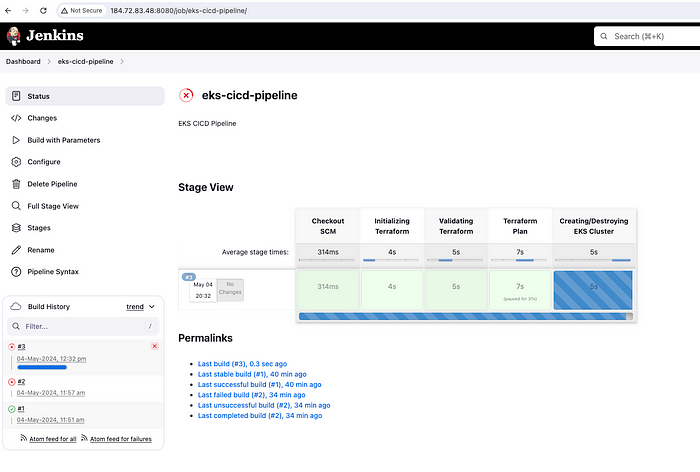700x472 pixels.
Task: Click the RSS icon for Atom feed for all
Action: click(24, 438)
